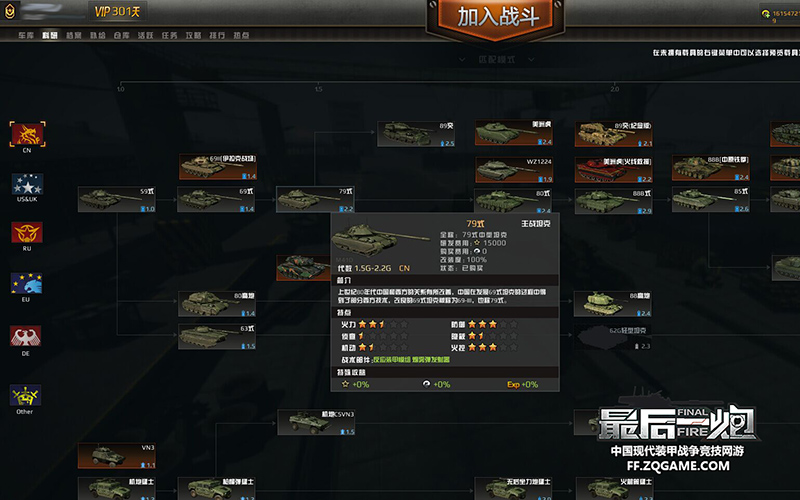Viewport: 800px width, 500px height.
Task: Select the WZ1224 tank card
Action: 514,170
